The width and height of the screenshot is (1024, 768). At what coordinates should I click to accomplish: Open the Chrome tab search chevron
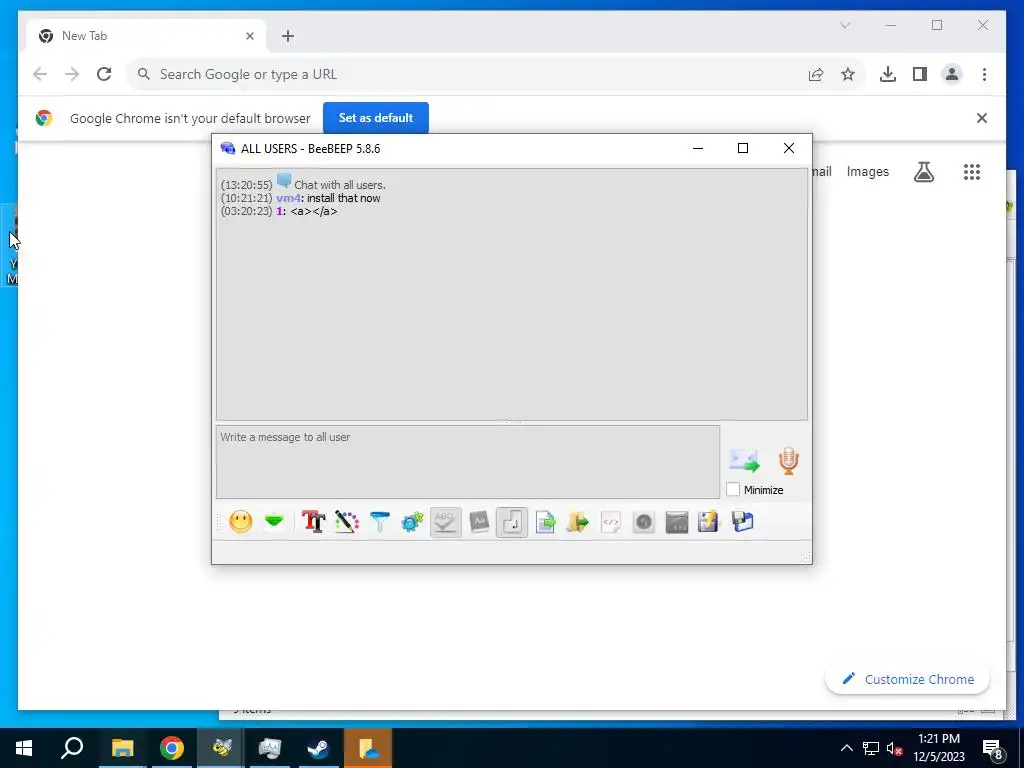click(x=845, y=25)
